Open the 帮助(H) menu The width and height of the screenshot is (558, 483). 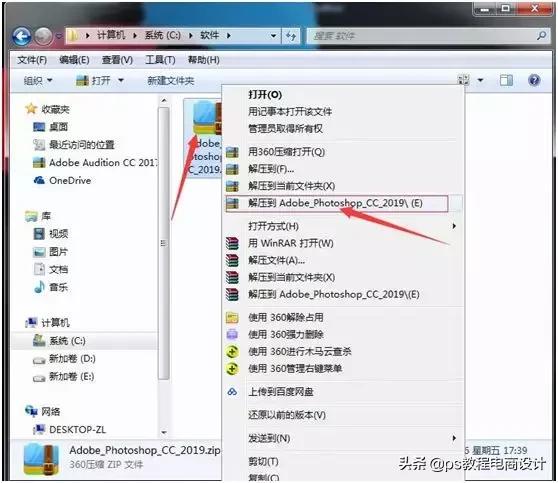point(204,60)
